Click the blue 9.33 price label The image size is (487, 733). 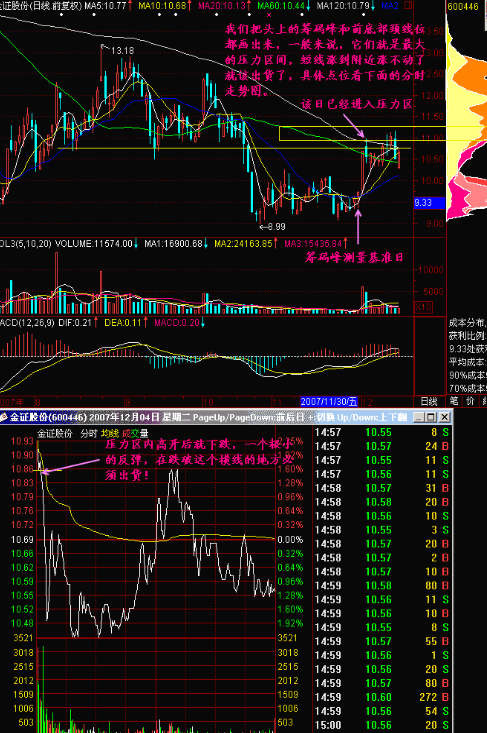click(x=429, y=203)
